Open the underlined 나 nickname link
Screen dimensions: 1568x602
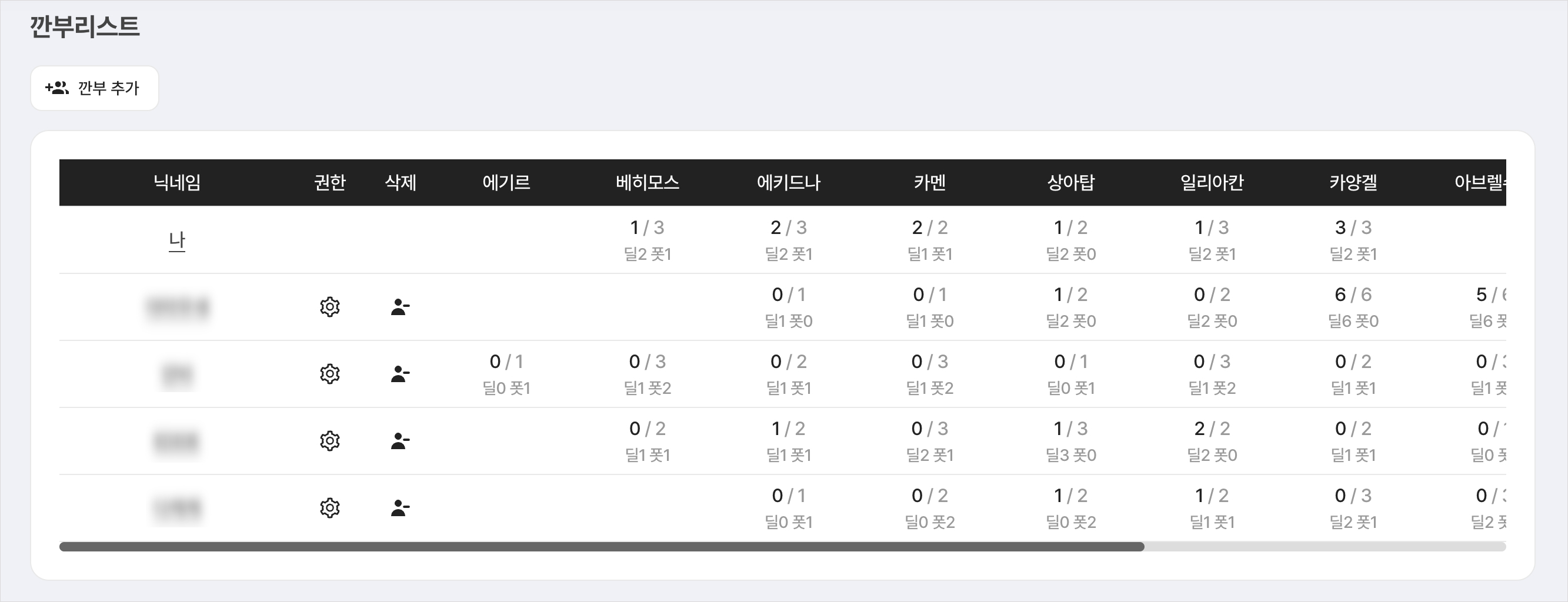pyautogui.click(x=176, y=241)
